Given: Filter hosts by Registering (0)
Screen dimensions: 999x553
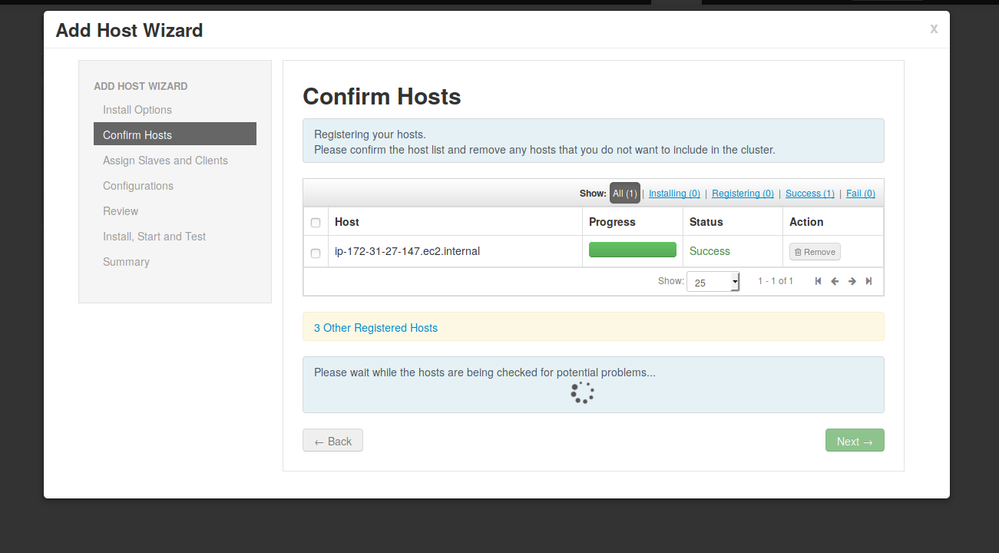Looking at the screenshot, I should point(742,194).
